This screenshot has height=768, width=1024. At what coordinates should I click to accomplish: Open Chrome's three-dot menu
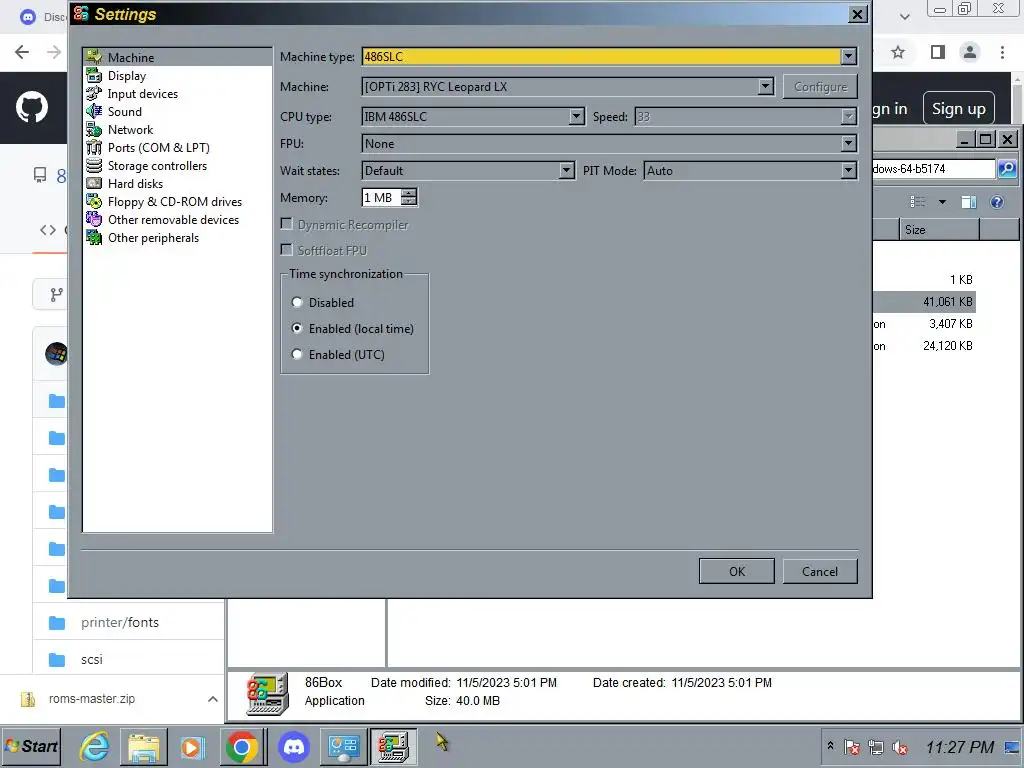(x=1002, y=52)
